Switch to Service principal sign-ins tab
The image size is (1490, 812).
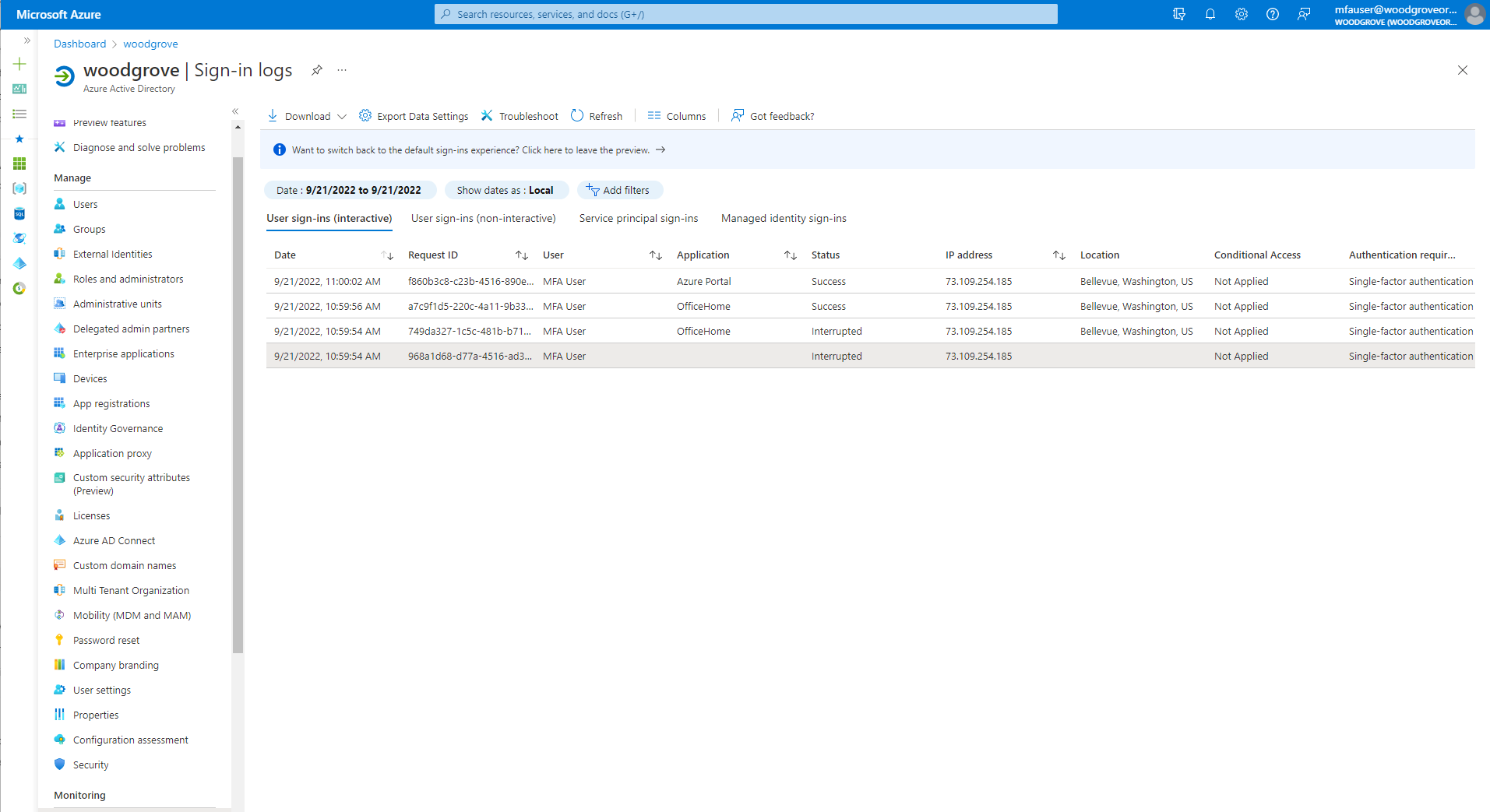[639, 219]
